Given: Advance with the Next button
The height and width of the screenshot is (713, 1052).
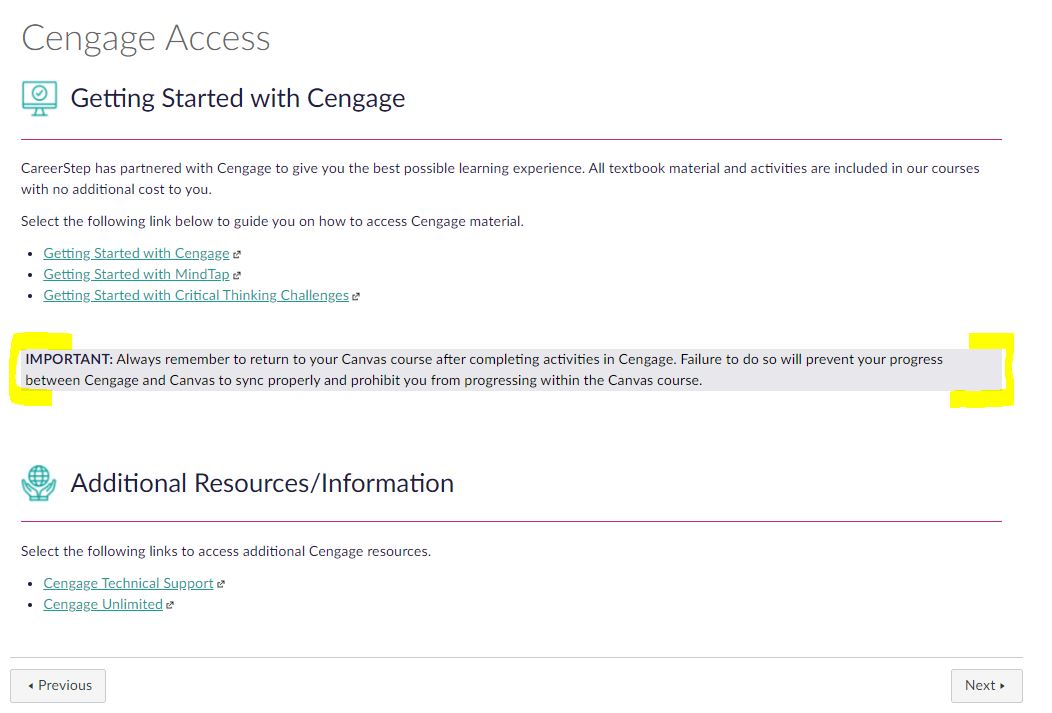Looking at the screenshot, I should point(986,686).
